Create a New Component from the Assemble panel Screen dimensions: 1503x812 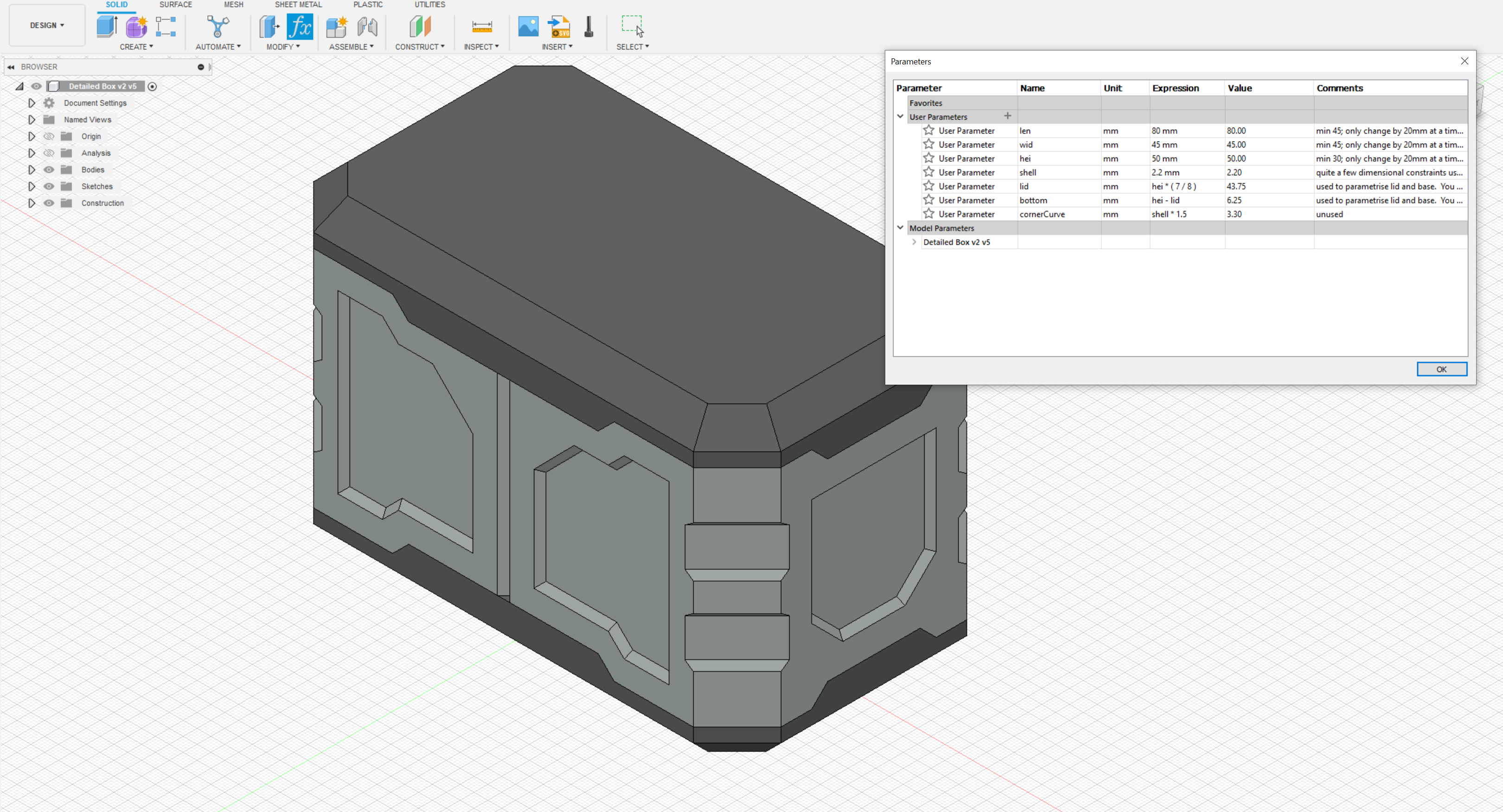[336, 26]
